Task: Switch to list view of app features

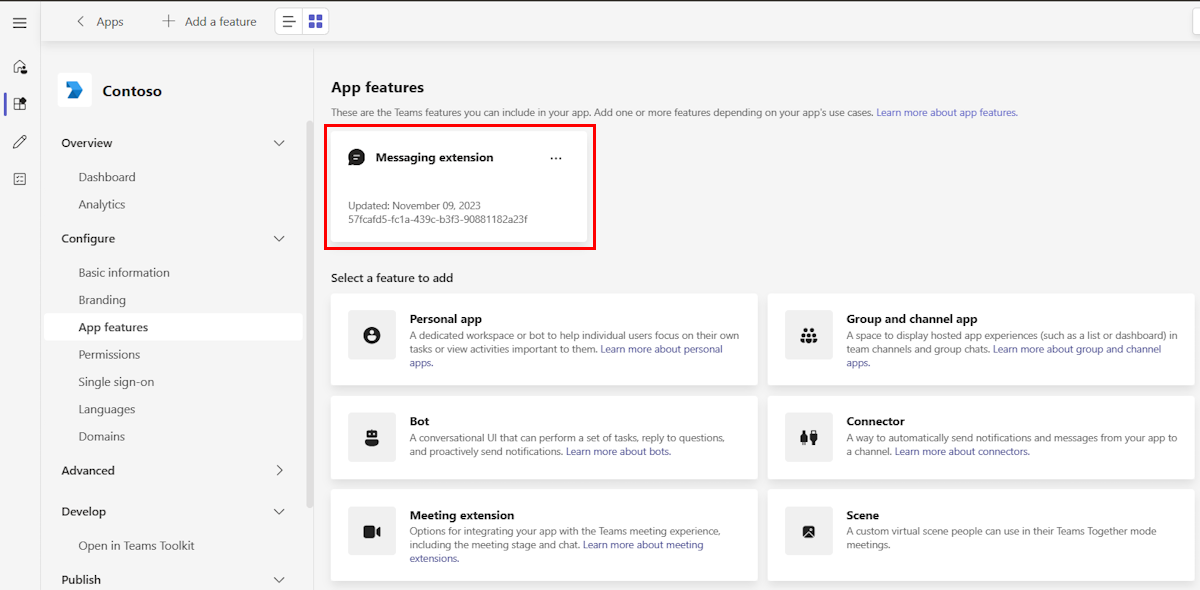Action: (287, 21)
